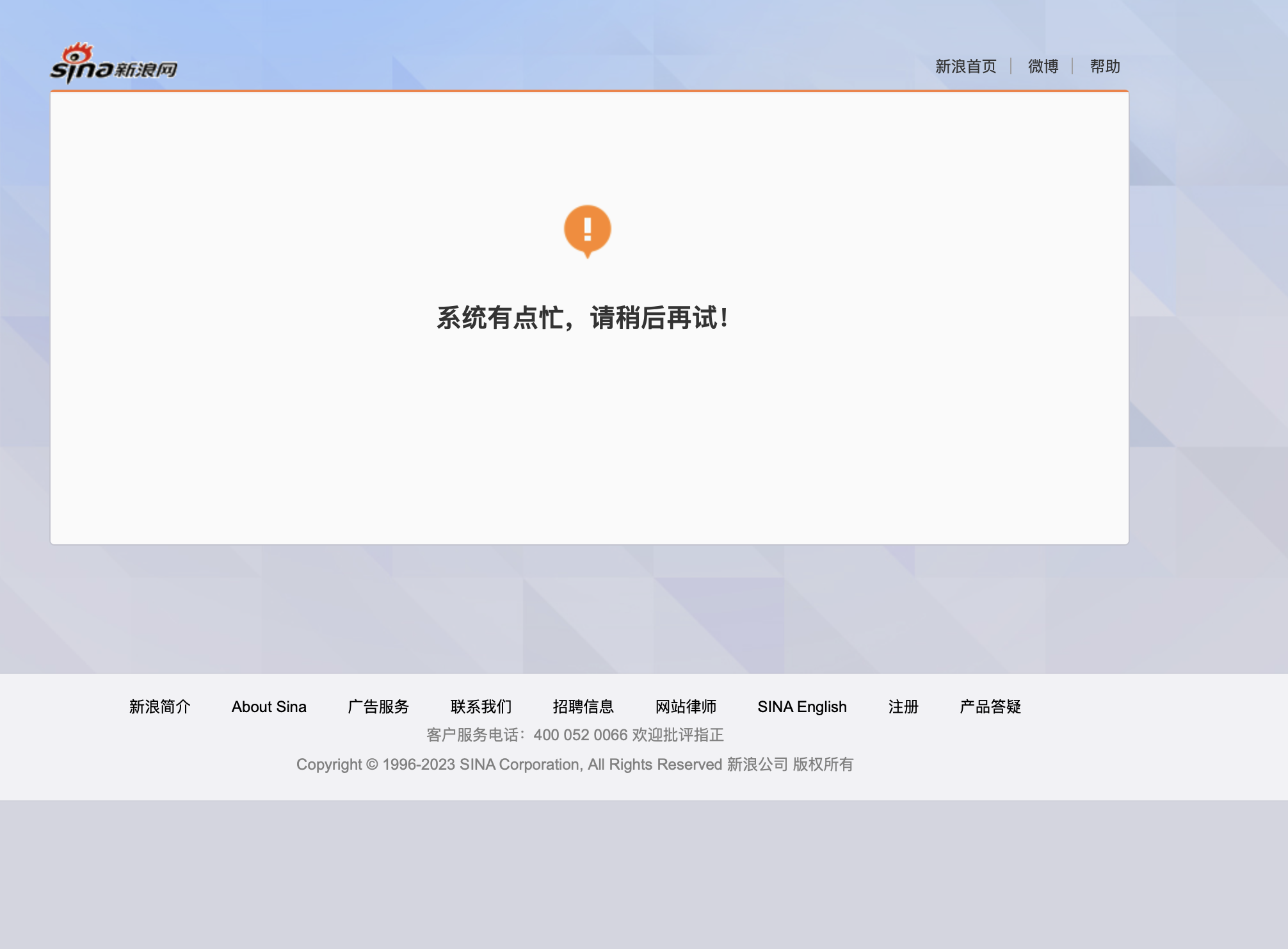Go to 微博 from the header

point(1043,67)
